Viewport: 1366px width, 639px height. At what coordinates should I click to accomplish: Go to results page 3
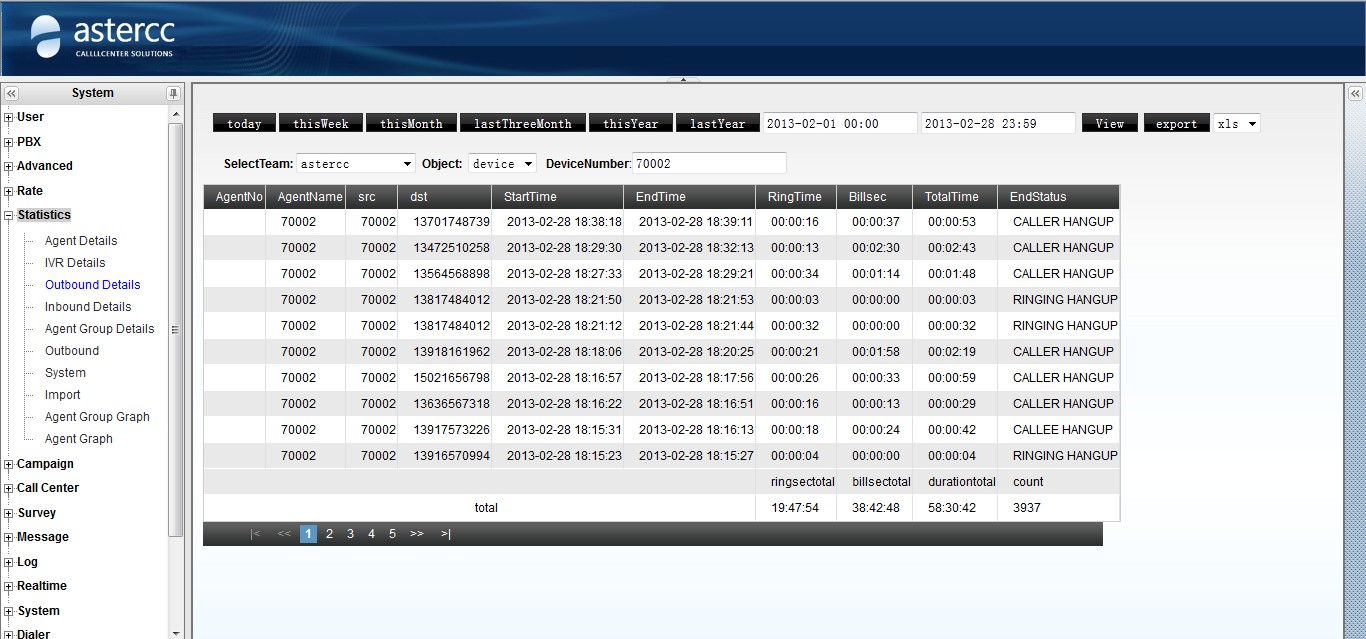(x=350, y=534)
